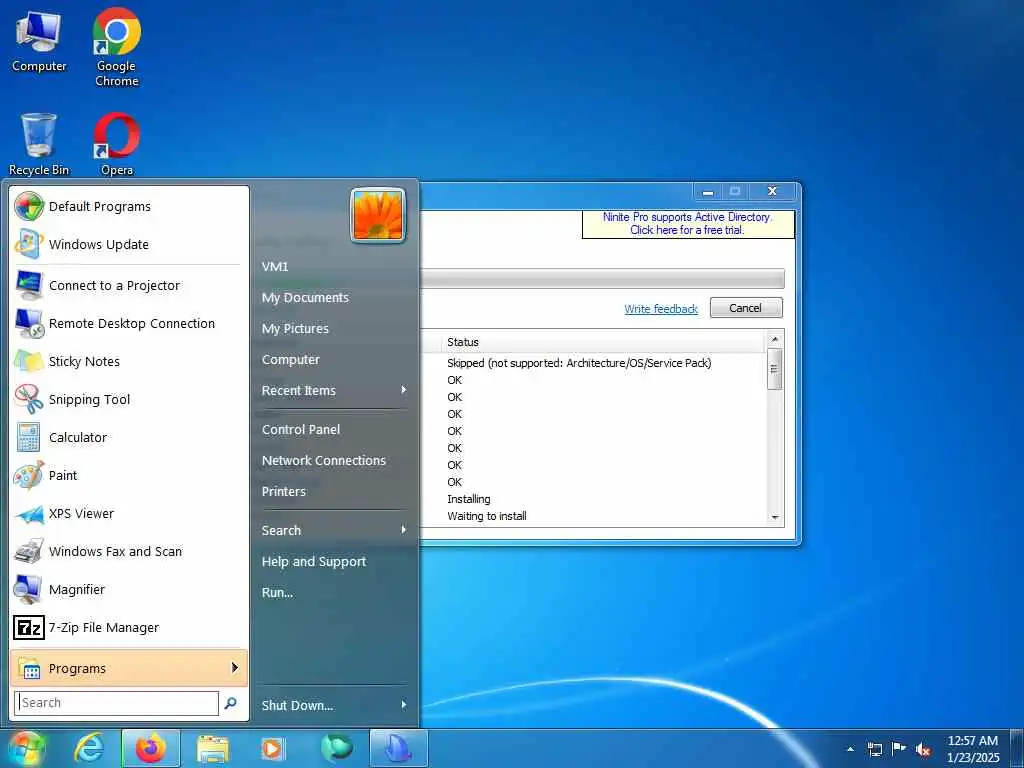
Task: Launch Windows Update from Start menu
Action: (x=129, y=244)
